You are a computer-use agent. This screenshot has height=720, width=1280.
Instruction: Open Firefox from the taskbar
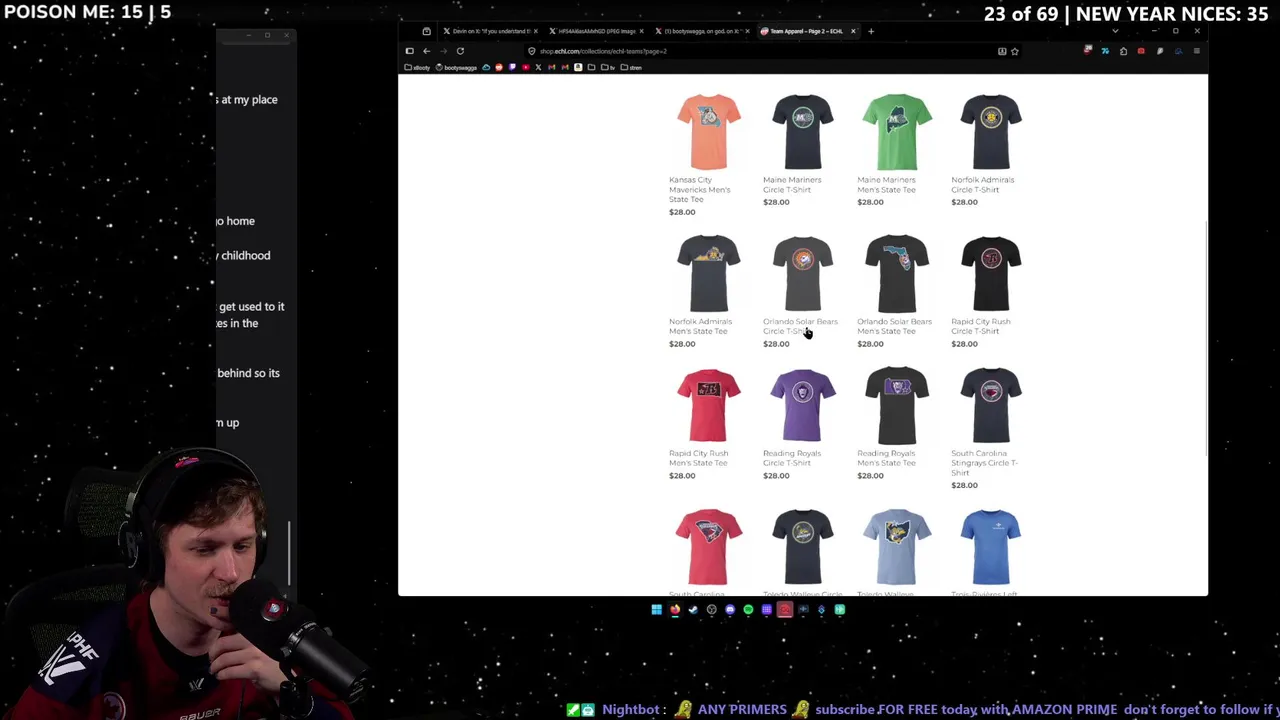pos(675,609)
